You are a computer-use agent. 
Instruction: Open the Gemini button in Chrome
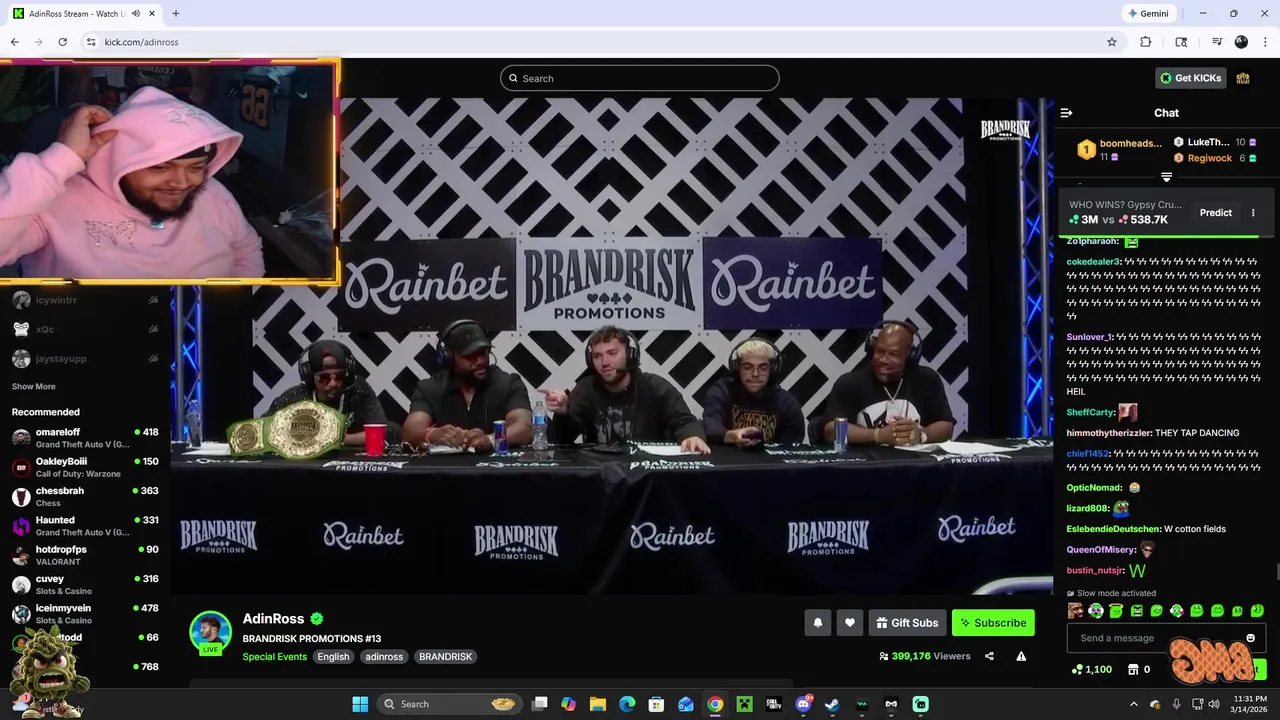(x=1148, y=14)
